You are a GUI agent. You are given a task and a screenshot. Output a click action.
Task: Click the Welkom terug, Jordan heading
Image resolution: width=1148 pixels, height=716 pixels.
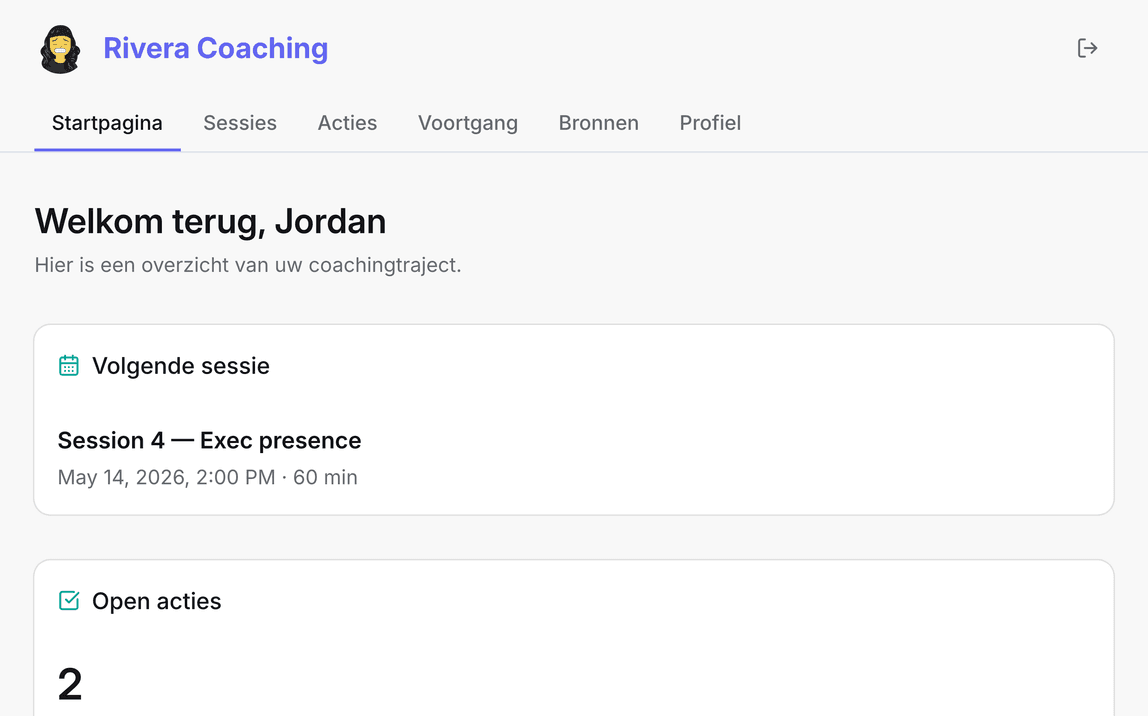coord(210,221)
